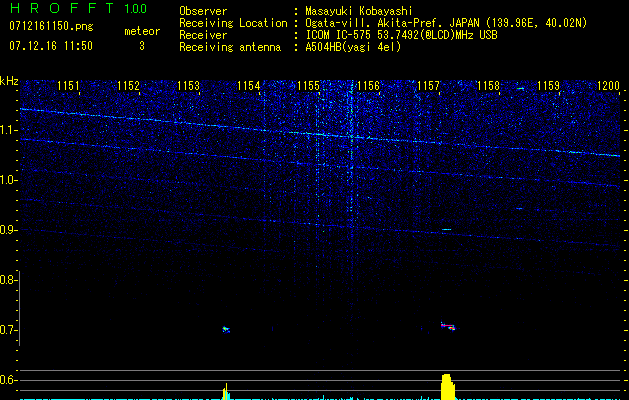Click the Receiver label
Image resolution: width=629 pixels, height=400 pixels.
(203, 35)
